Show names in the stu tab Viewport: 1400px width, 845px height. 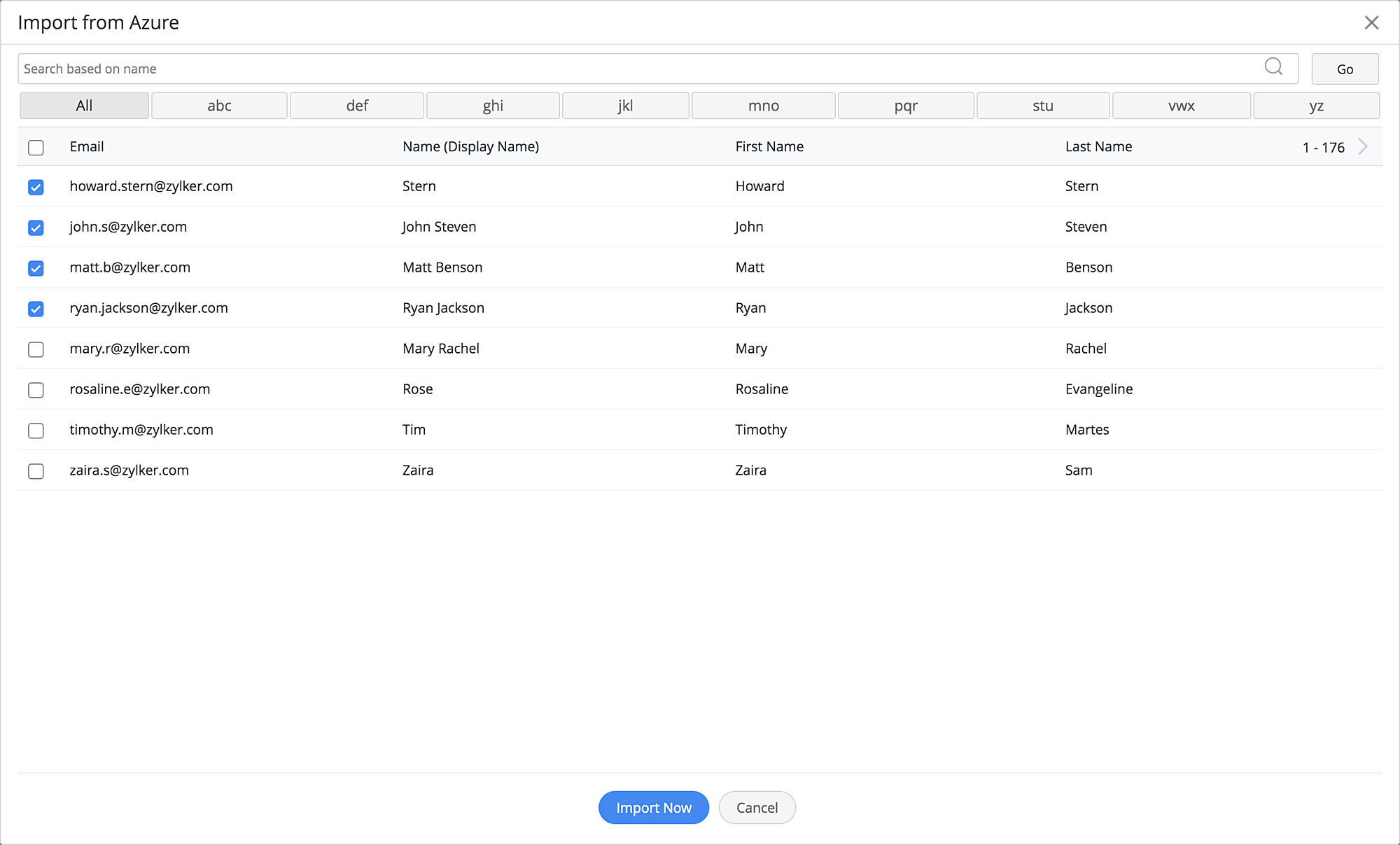pyautogui.click(x=1042, y=106)
